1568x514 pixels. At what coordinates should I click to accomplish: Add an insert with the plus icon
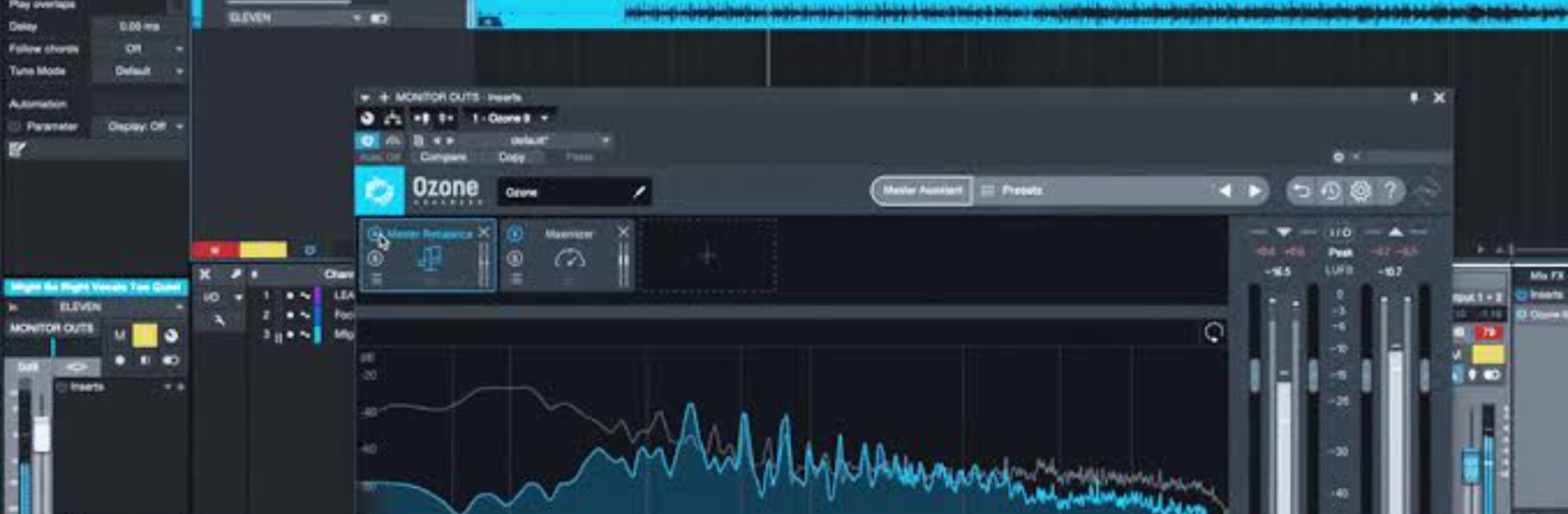(385, 97)
